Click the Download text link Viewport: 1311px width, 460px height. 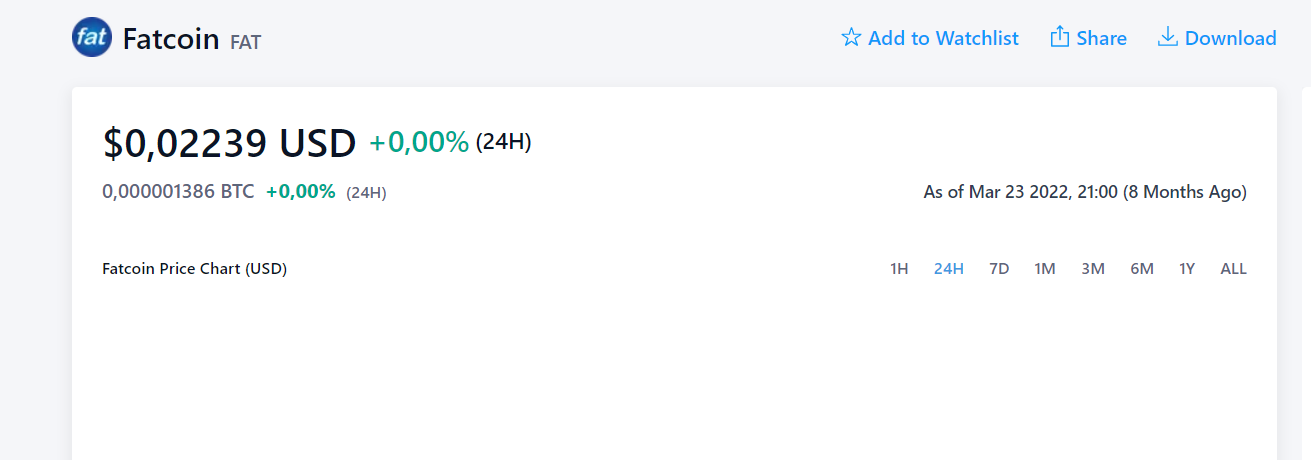click(x=1231, y=38)
